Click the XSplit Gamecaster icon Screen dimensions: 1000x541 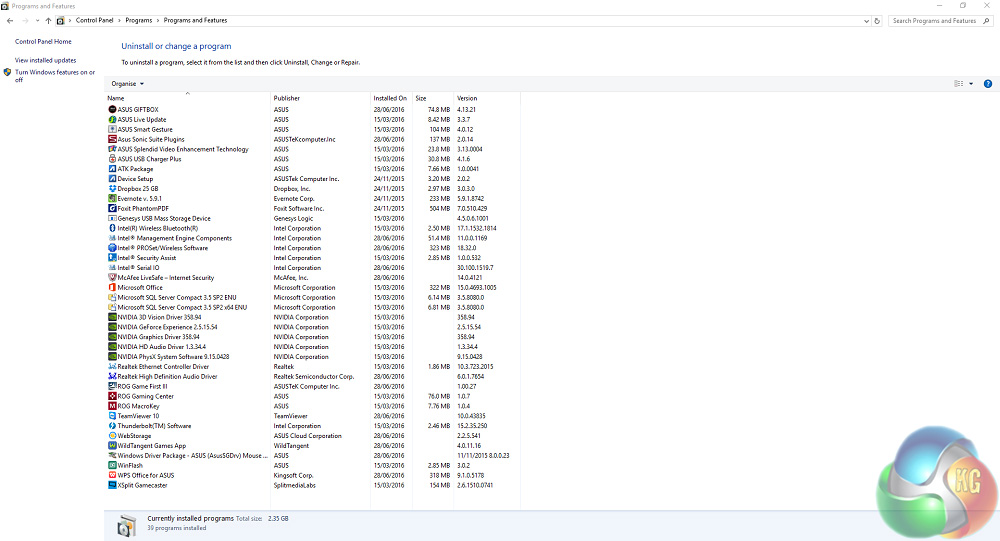[112, 485]
